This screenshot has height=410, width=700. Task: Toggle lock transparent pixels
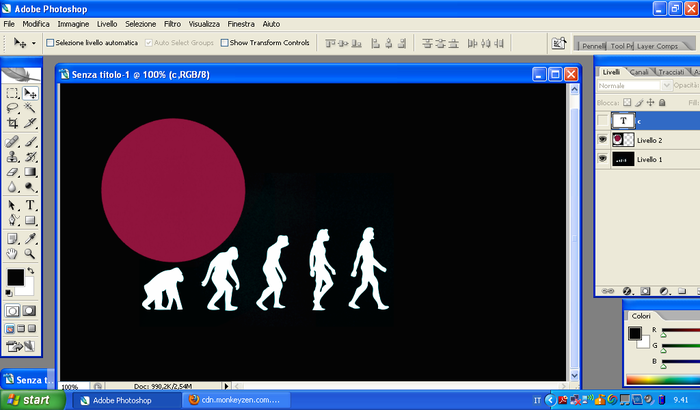(627, 102)
